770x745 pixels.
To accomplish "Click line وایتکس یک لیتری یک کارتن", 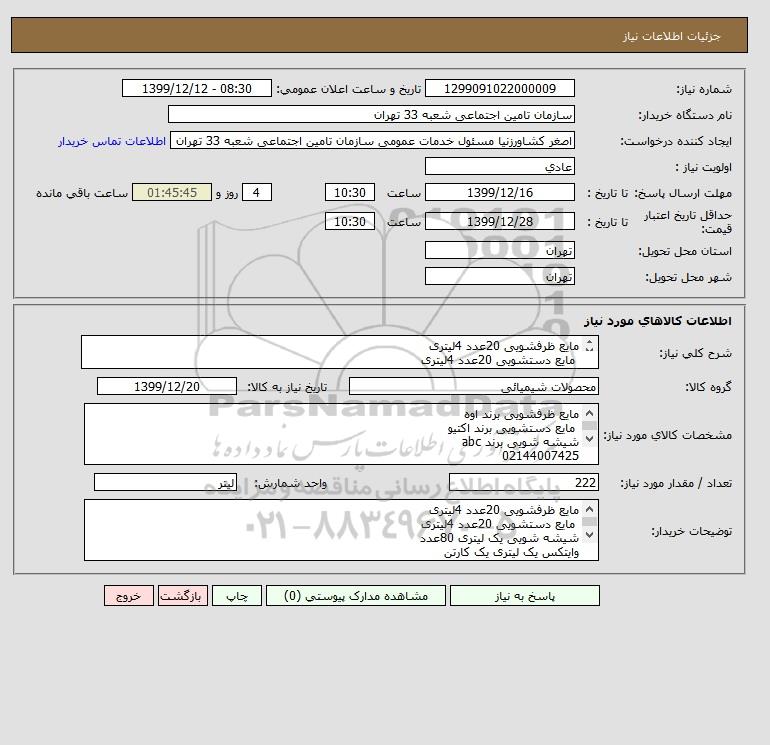I will click(x=512, y=552).
